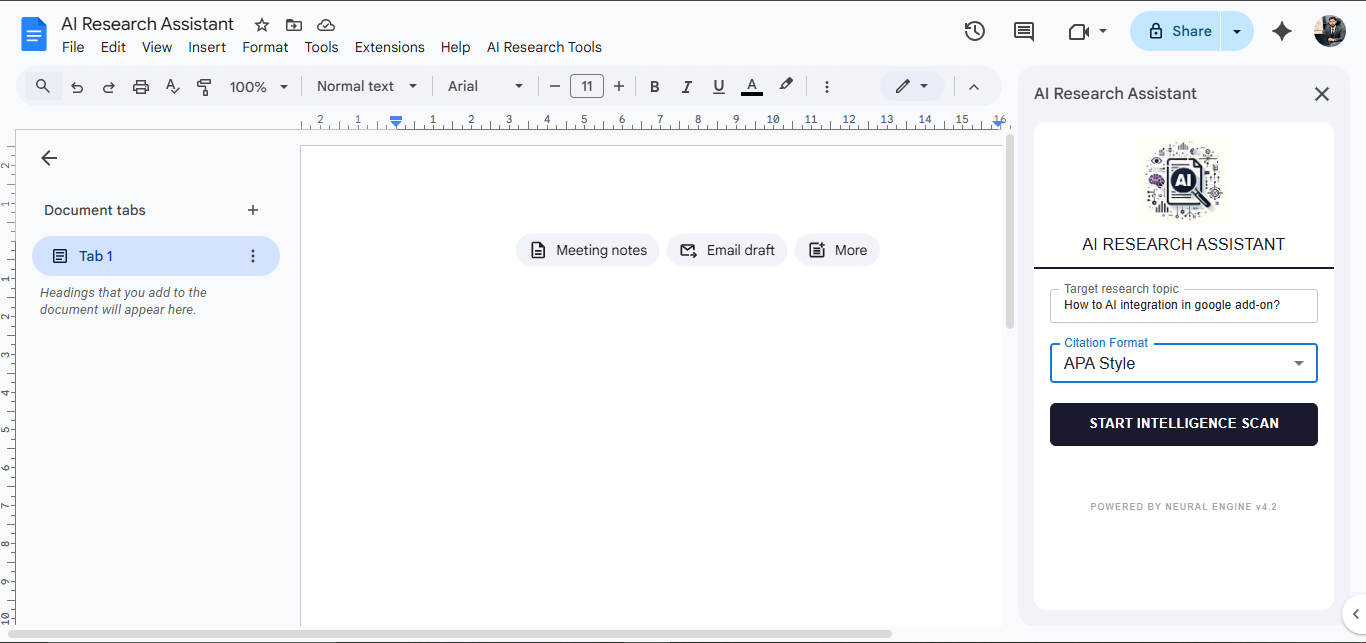This screenshot has height=643, width=1366.
Task: Toggle underline formatting
Action: pyautogui.click(x=718, y=86)
